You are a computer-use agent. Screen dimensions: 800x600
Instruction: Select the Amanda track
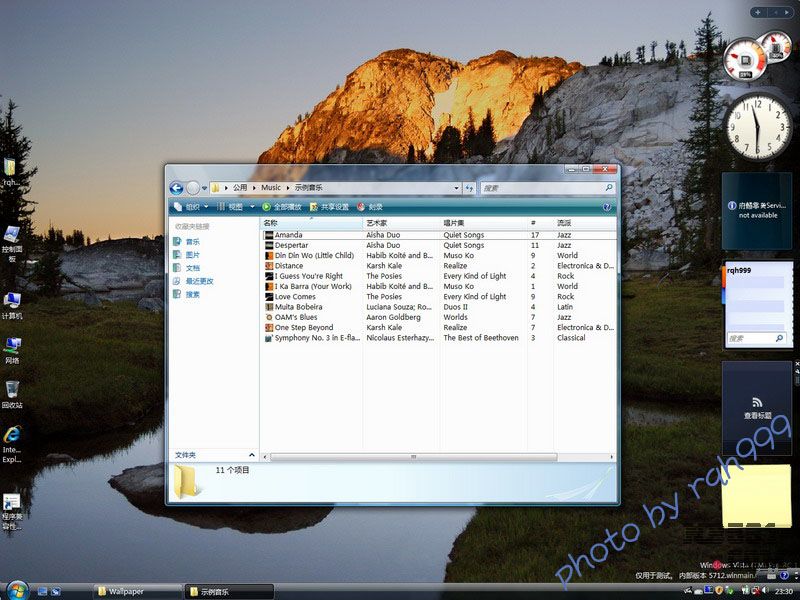click(x=288, y=235)
